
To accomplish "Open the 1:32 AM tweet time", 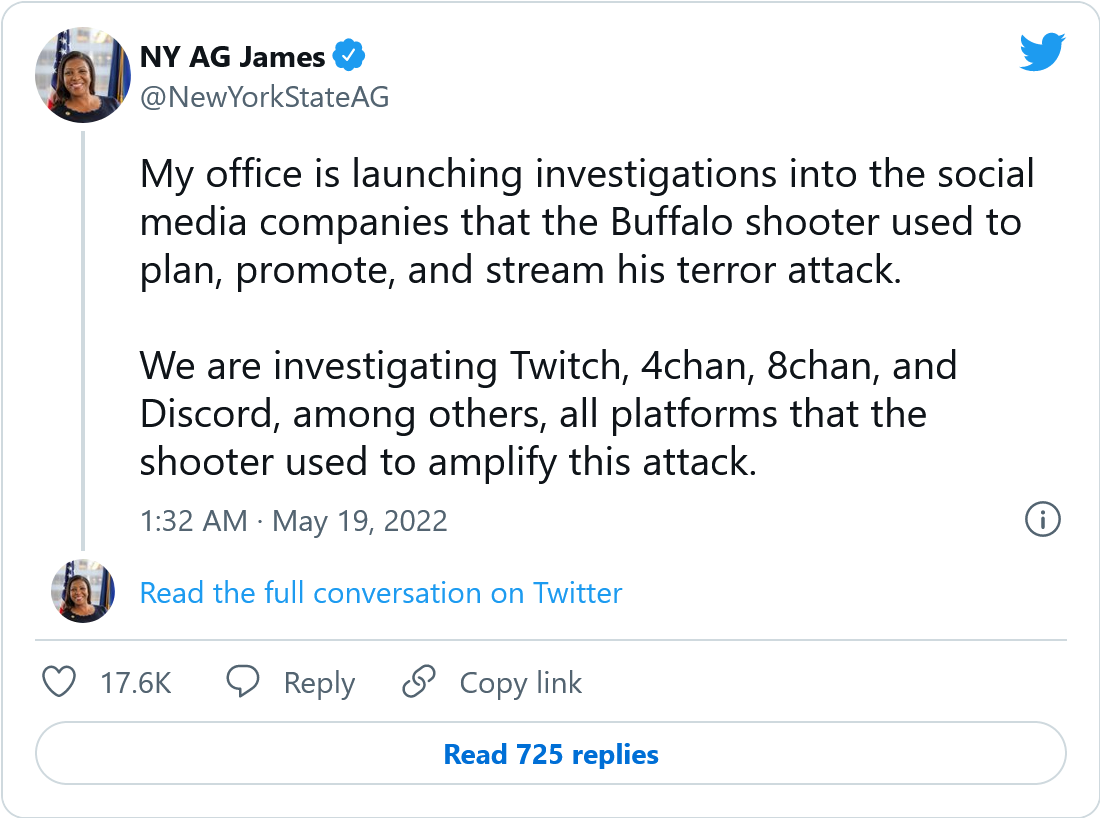I will [193, 521].
